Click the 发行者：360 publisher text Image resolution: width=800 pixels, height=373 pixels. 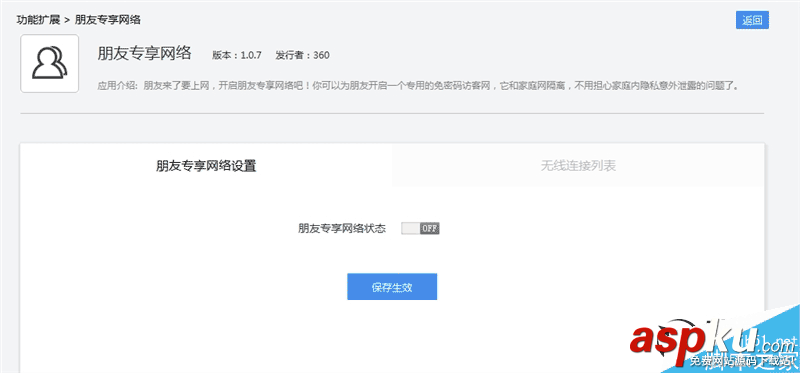coord(302,55)
